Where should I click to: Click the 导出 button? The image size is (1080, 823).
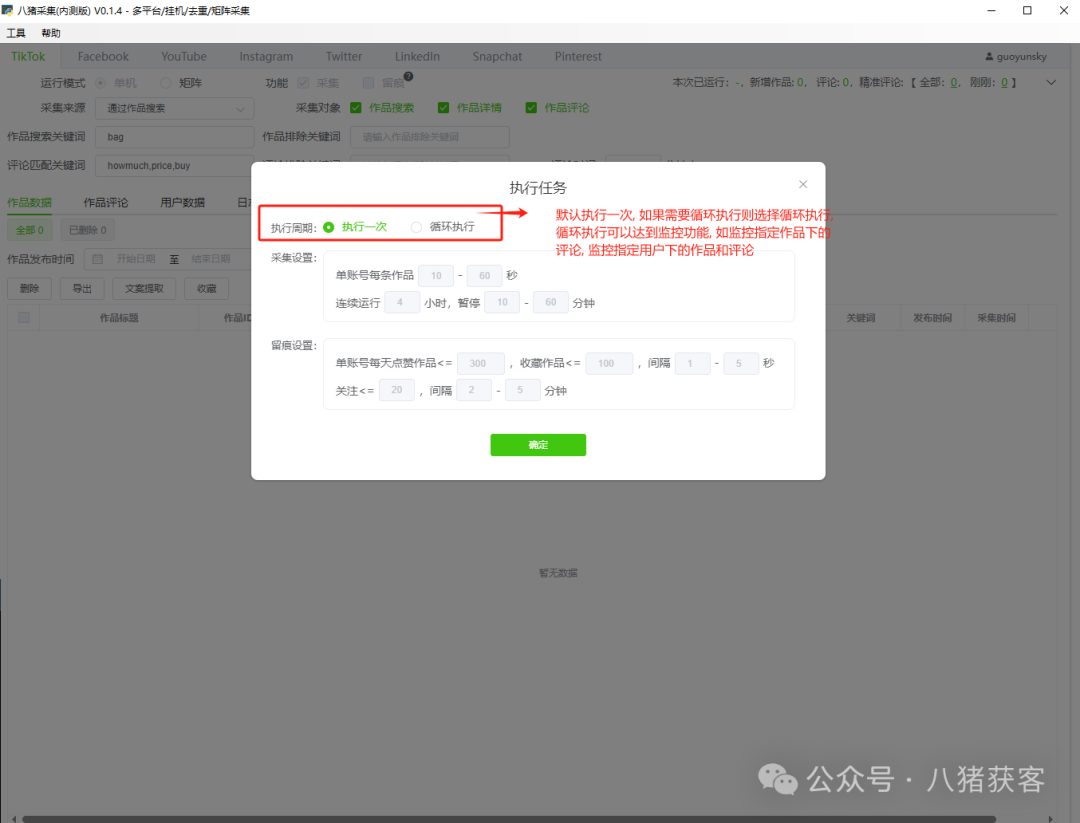(x=82, y=289)
